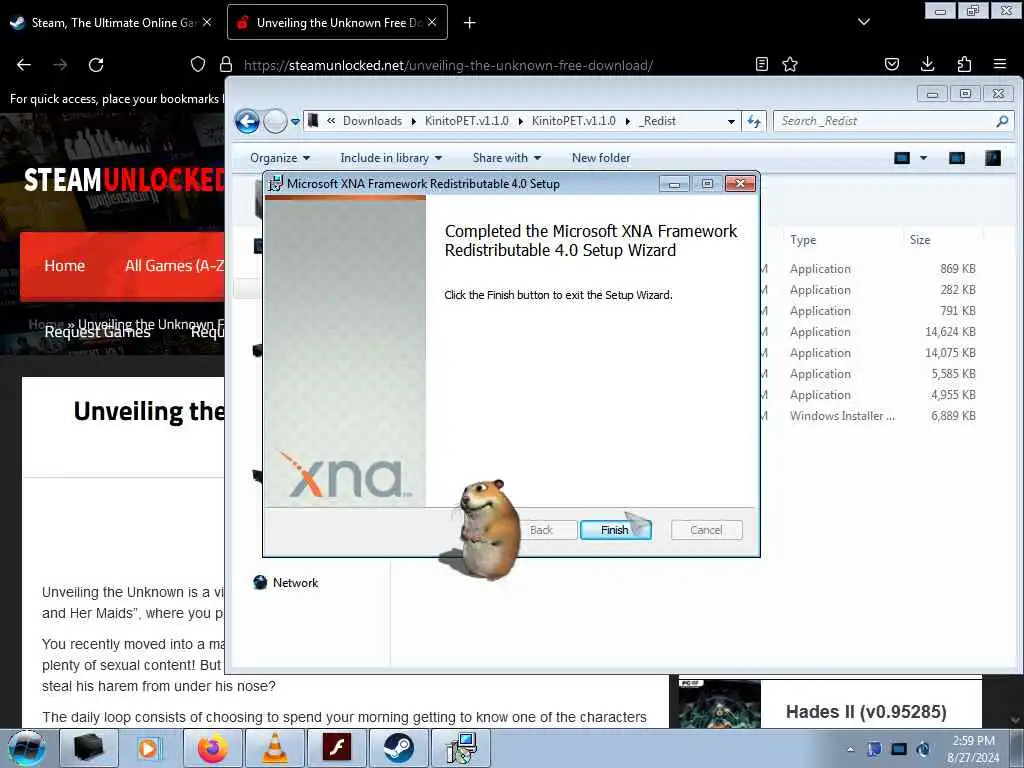
Task: Switch to the Steam tab in Firefox
Action: click(x=111, y=22)
